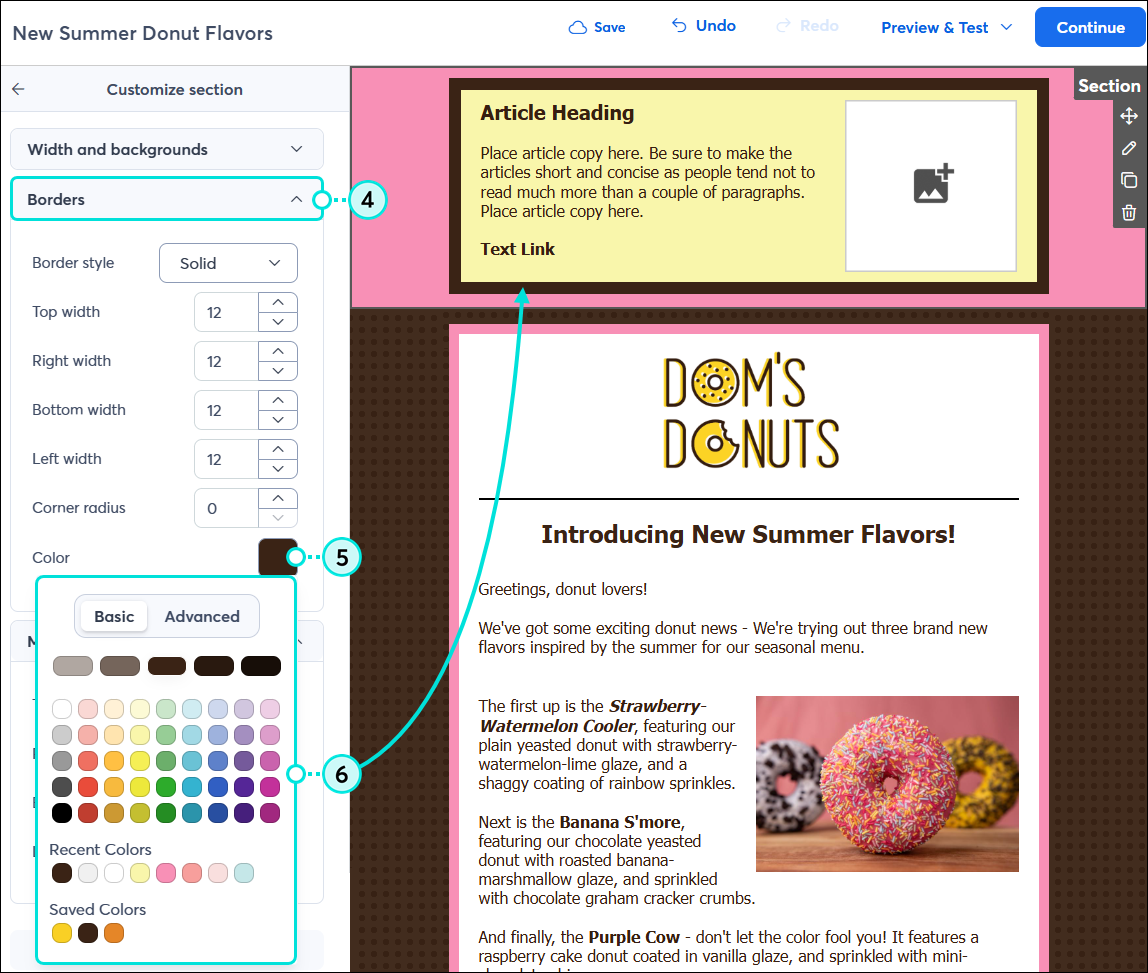Open the border Color swatch

point(277,557)
